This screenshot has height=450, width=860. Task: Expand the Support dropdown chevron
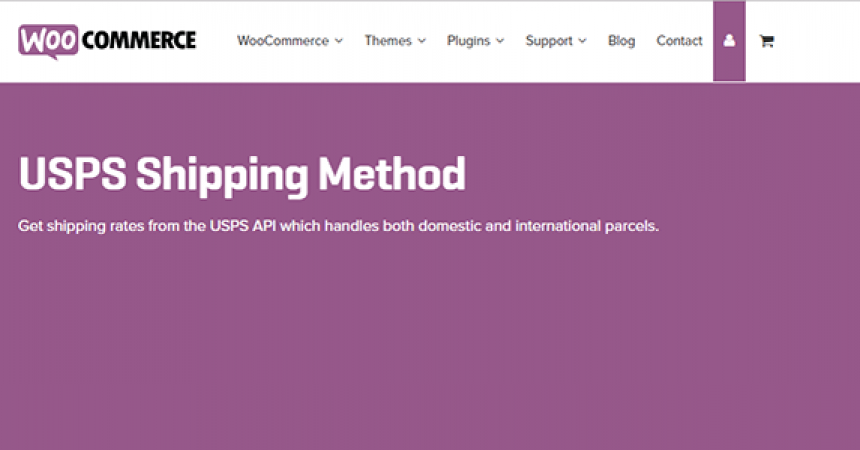point(582,41)
